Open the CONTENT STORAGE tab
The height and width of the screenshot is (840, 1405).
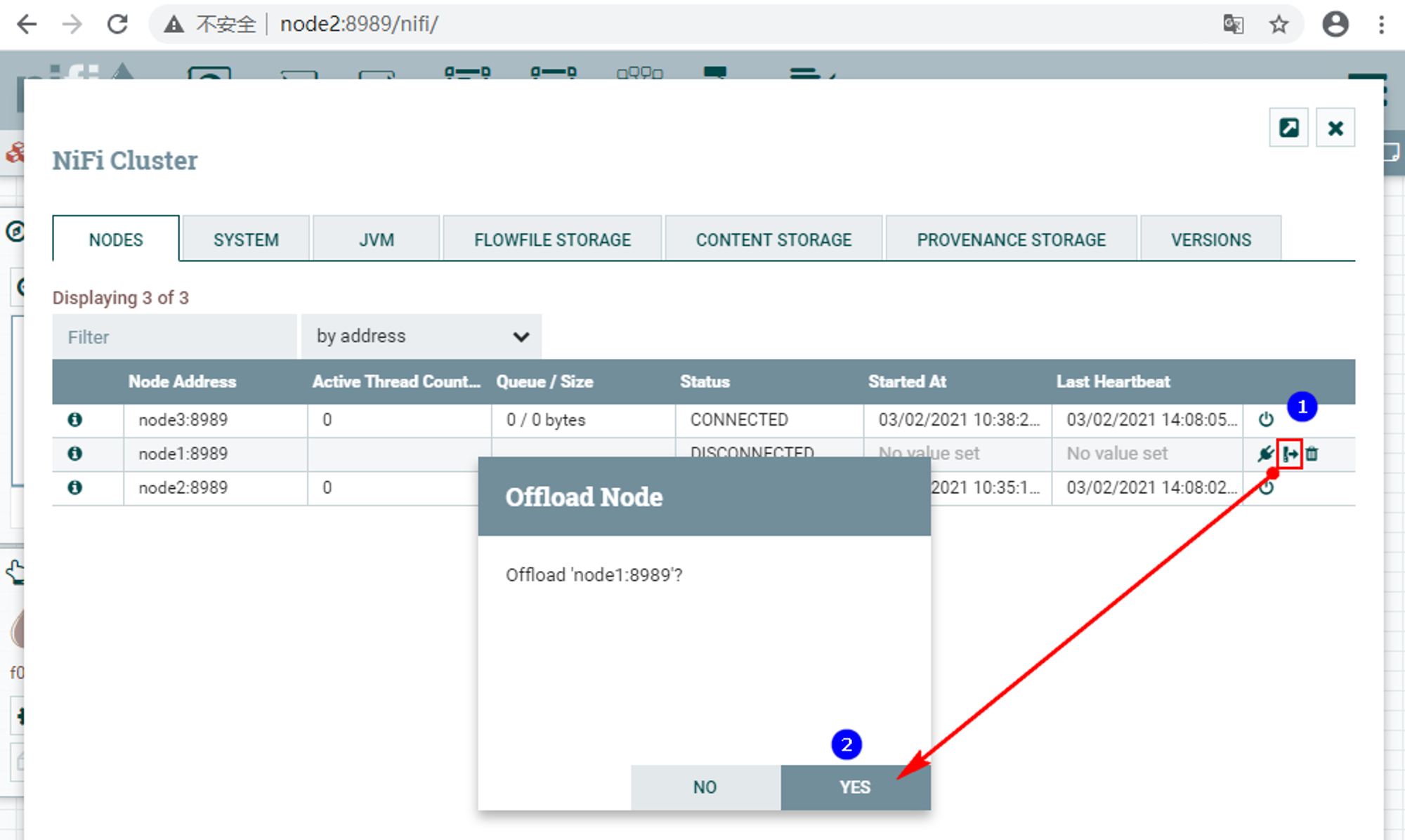pyautogui.click(x=773, y=239)
